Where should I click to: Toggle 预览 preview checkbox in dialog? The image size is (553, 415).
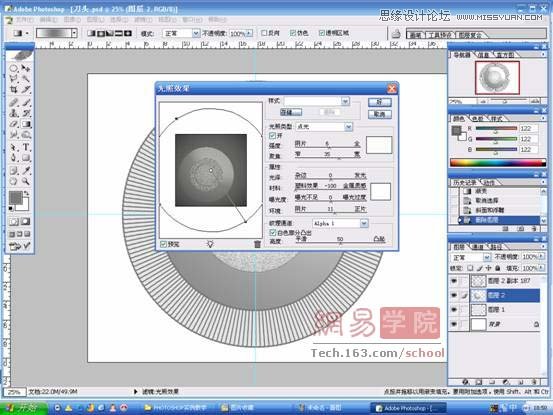[x=163, y=244]
